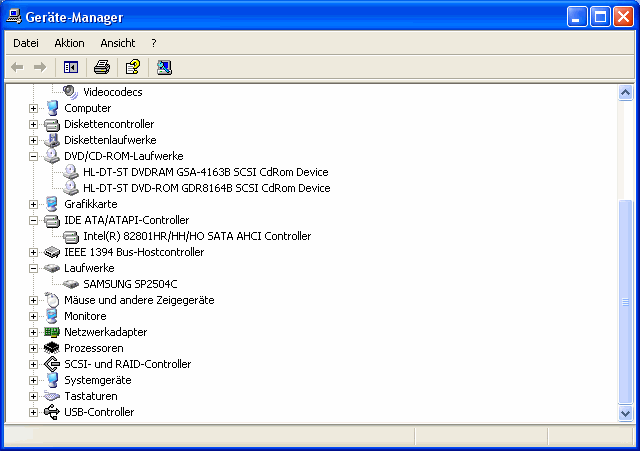
Task: Select the Netzwerkadapter label
Action: (105, 332)
